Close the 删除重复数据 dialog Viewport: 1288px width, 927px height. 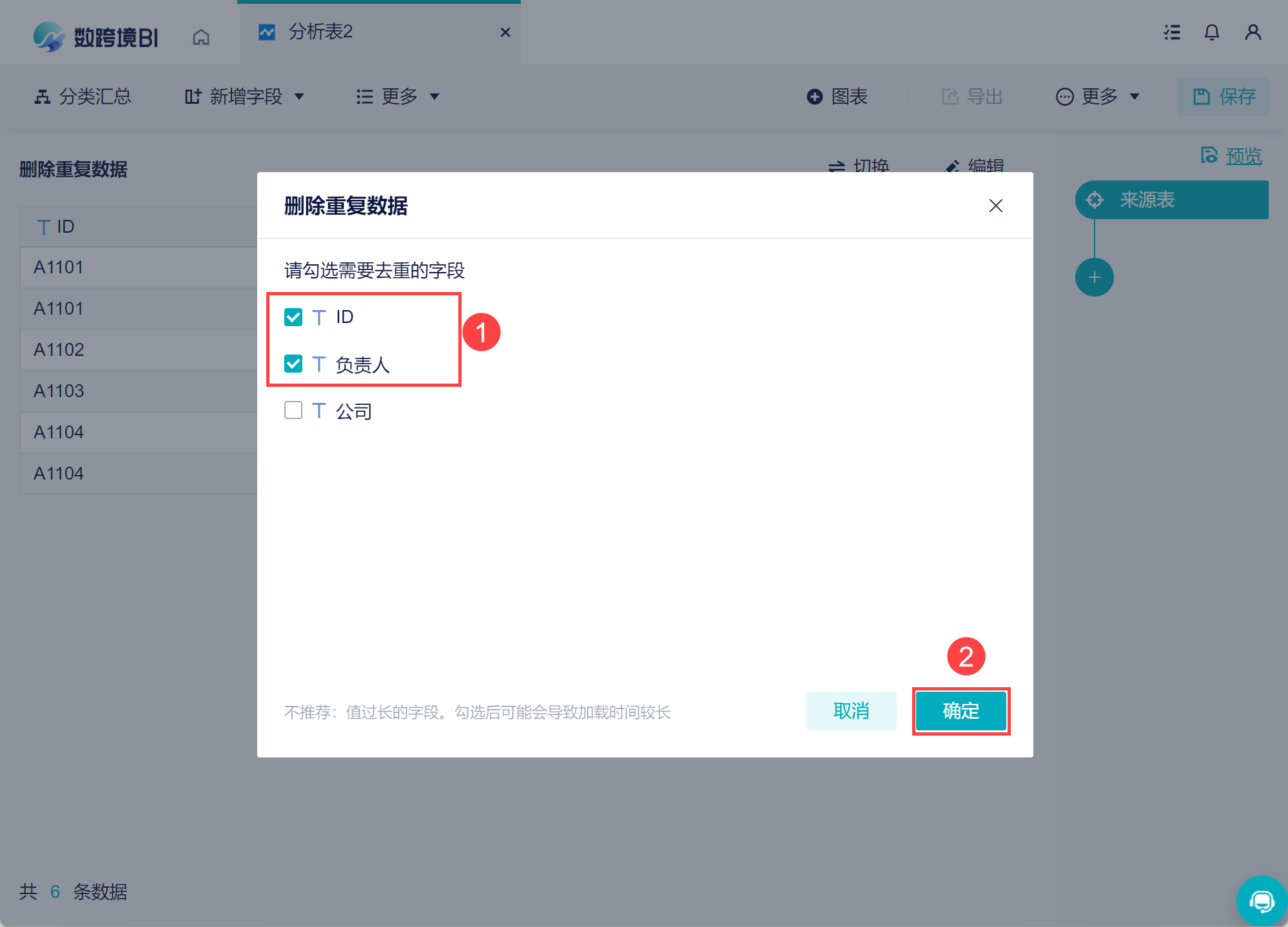995,206
